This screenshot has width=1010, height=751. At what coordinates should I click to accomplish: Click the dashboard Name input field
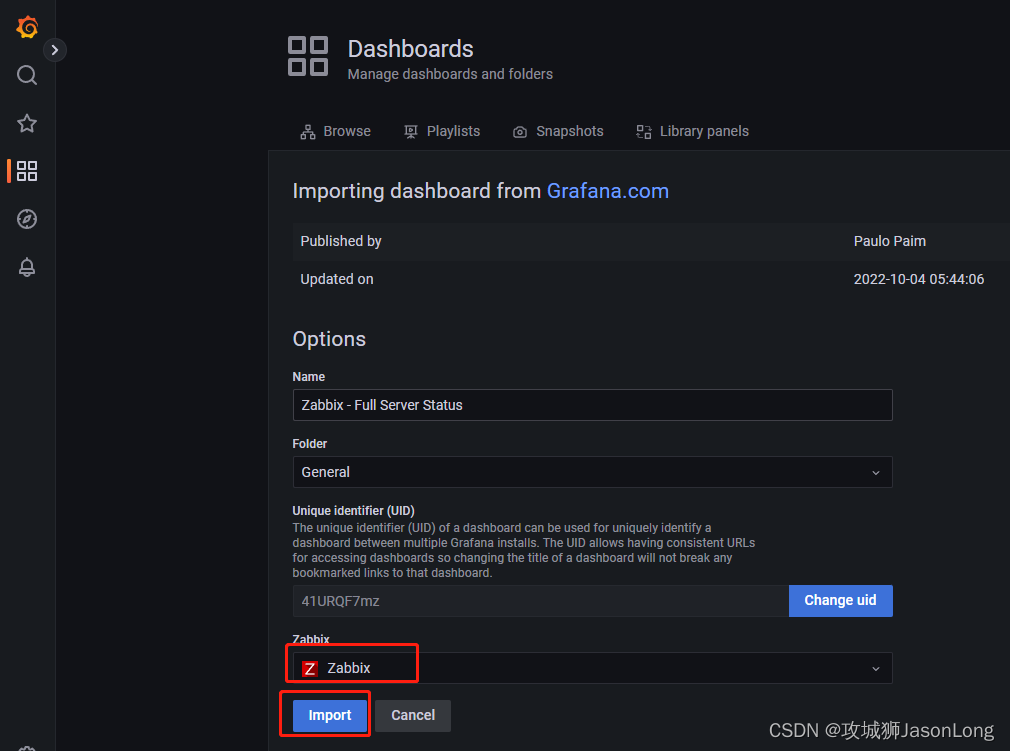click(x=592, y=405)
